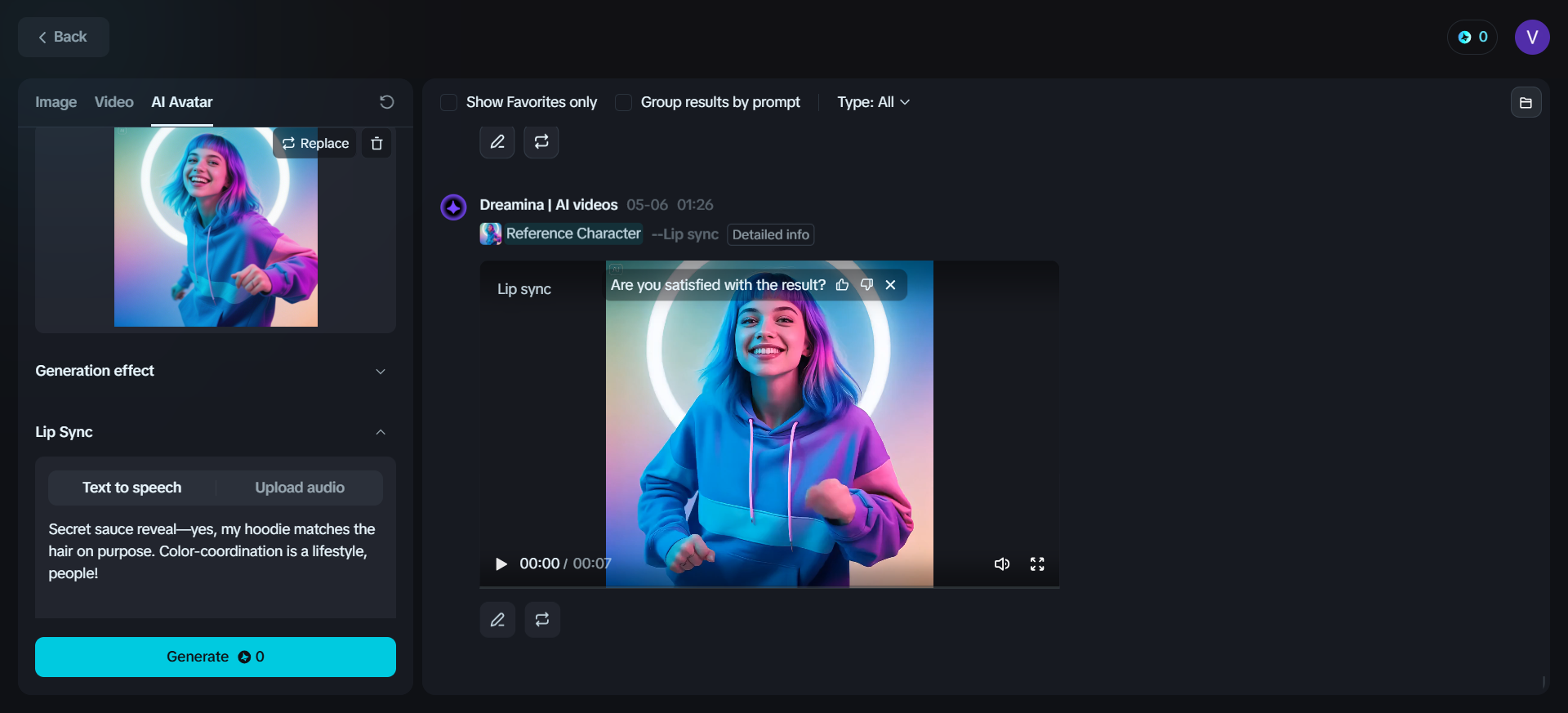Screen dimensions: 1568x713
Task: Open the assets folder icon
Action: click(1526, 103)
